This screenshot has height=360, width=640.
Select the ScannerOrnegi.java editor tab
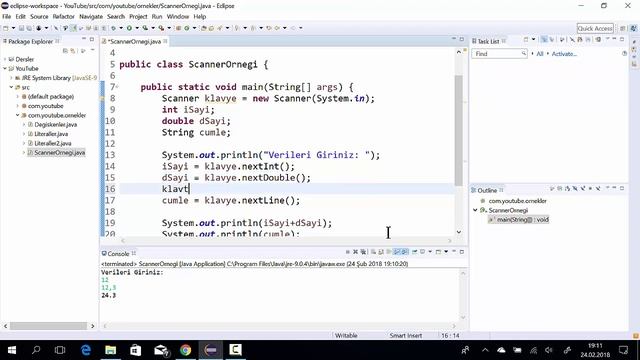[x=134, y=41]
